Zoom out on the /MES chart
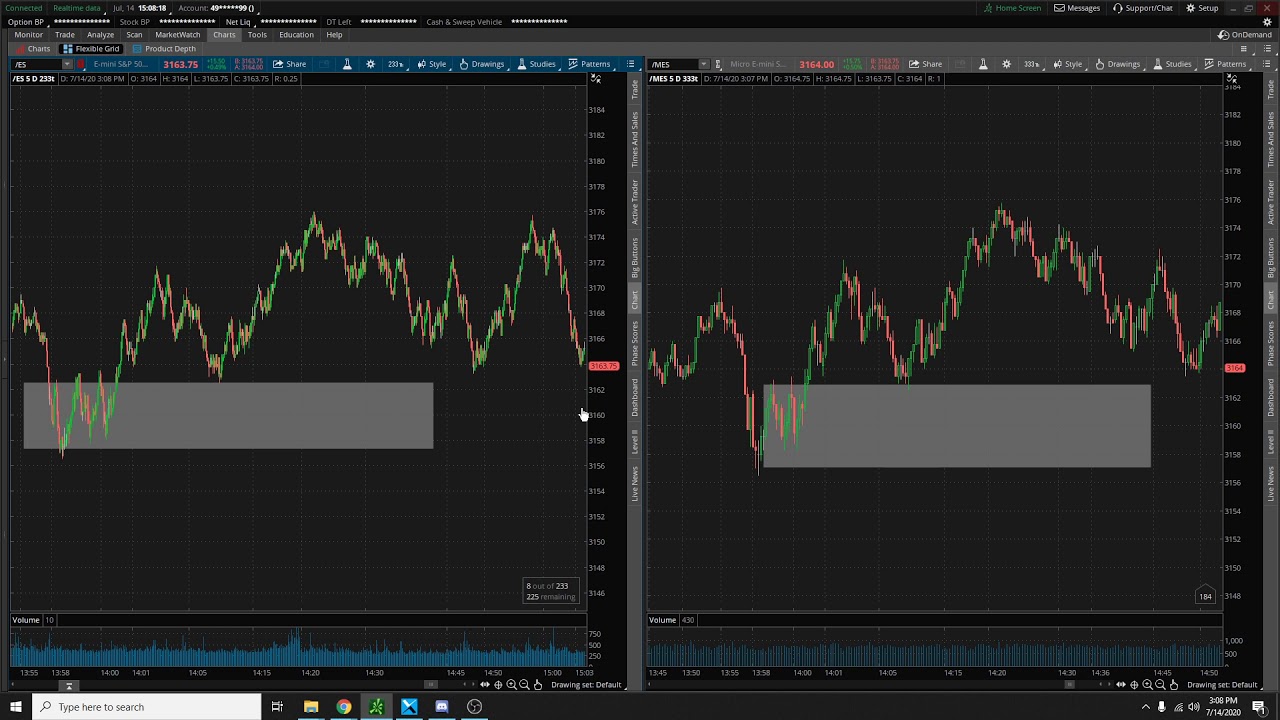 pyautogui.click(x=1161, y=685)
